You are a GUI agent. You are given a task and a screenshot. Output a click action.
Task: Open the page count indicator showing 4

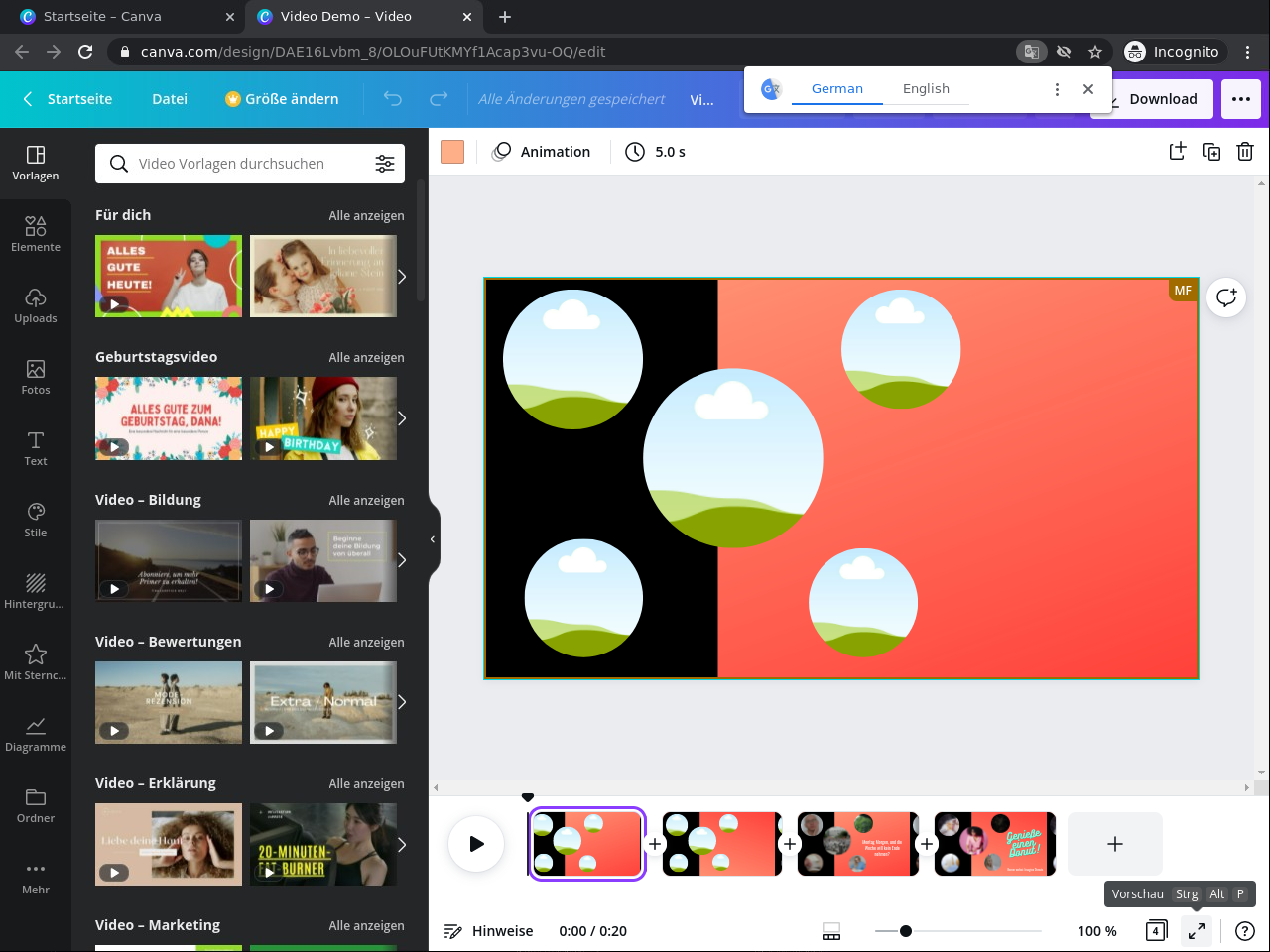coord(1156,931)
